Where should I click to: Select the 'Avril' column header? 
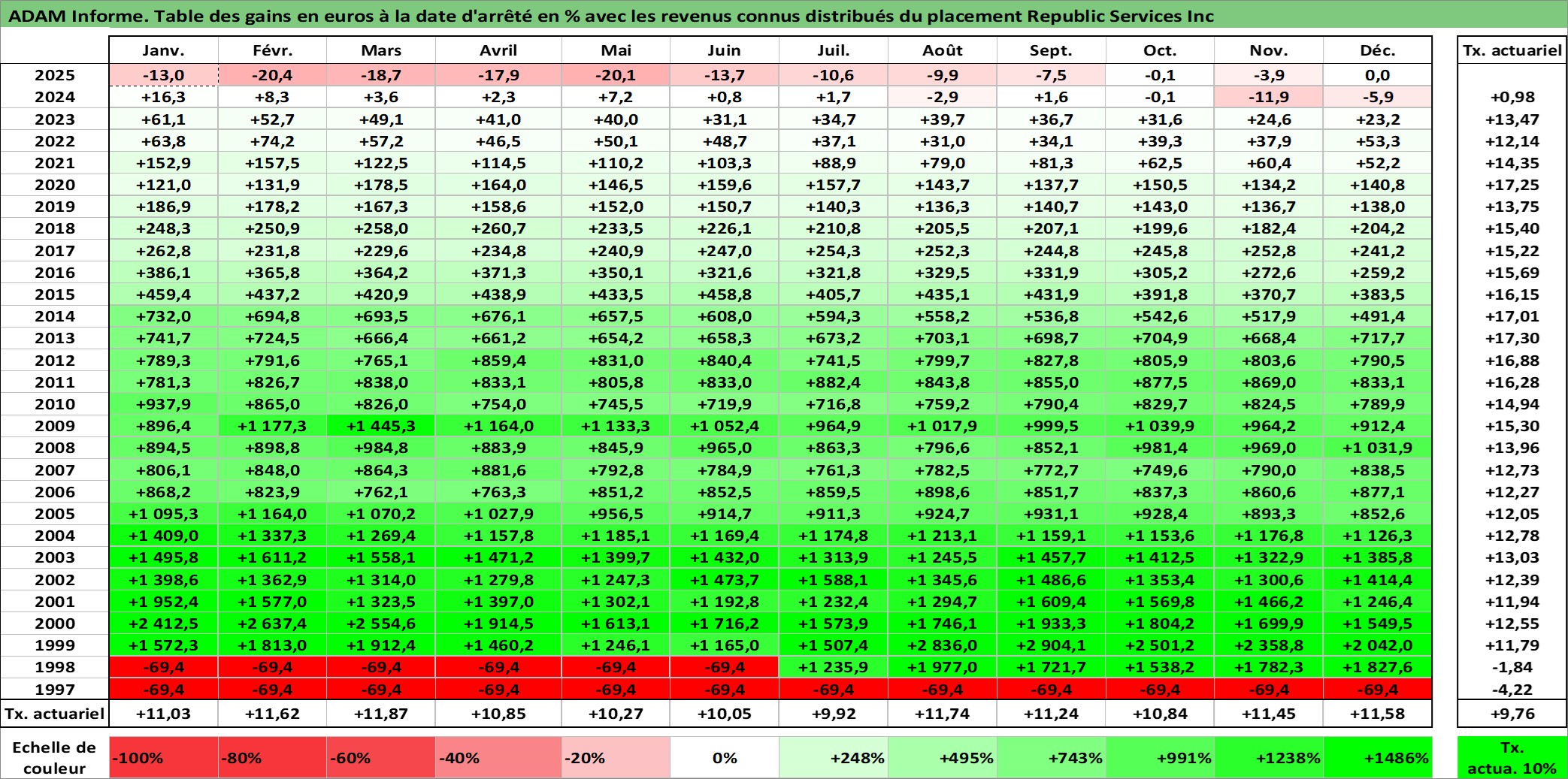pos(498,50)
